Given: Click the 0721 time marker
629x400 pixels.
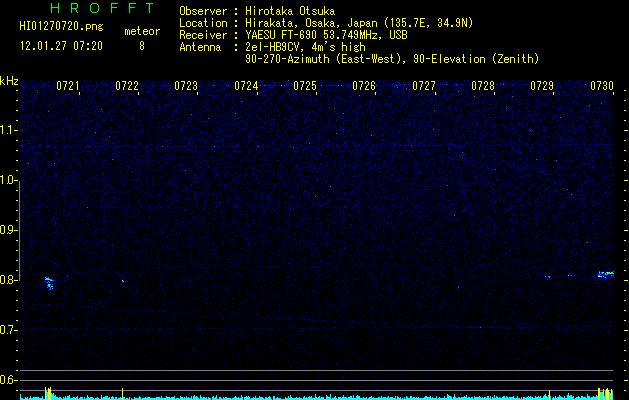Looking at the screenshot, I should 67,86.
